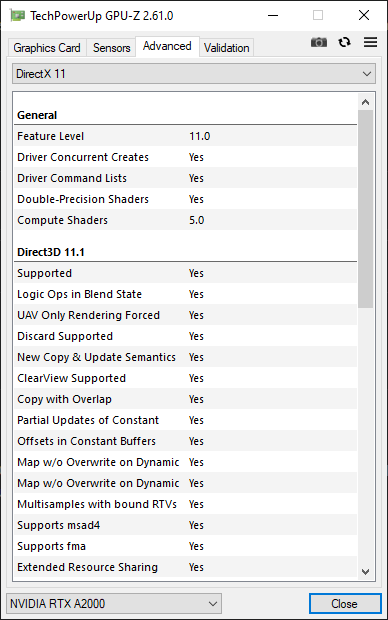Click the 5.0 Compute Shaders value

197,220
